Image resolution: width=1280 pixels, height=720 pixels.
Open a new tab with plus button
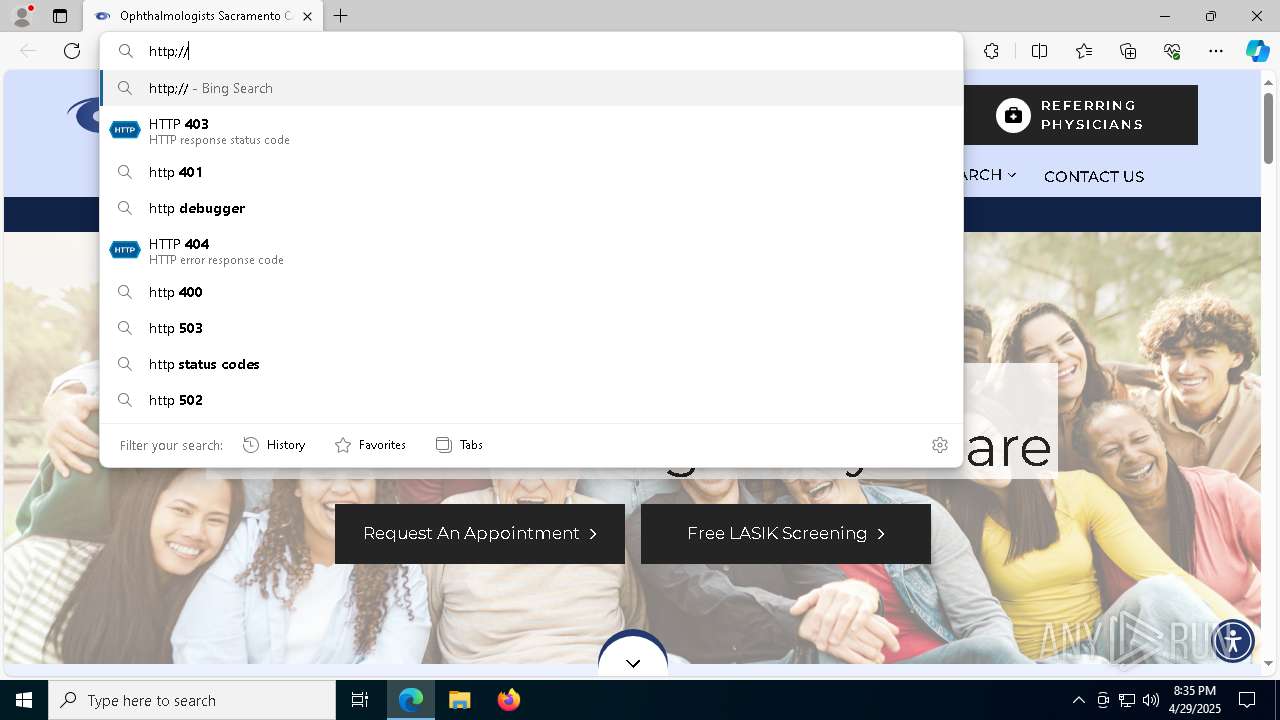[341, 16]
